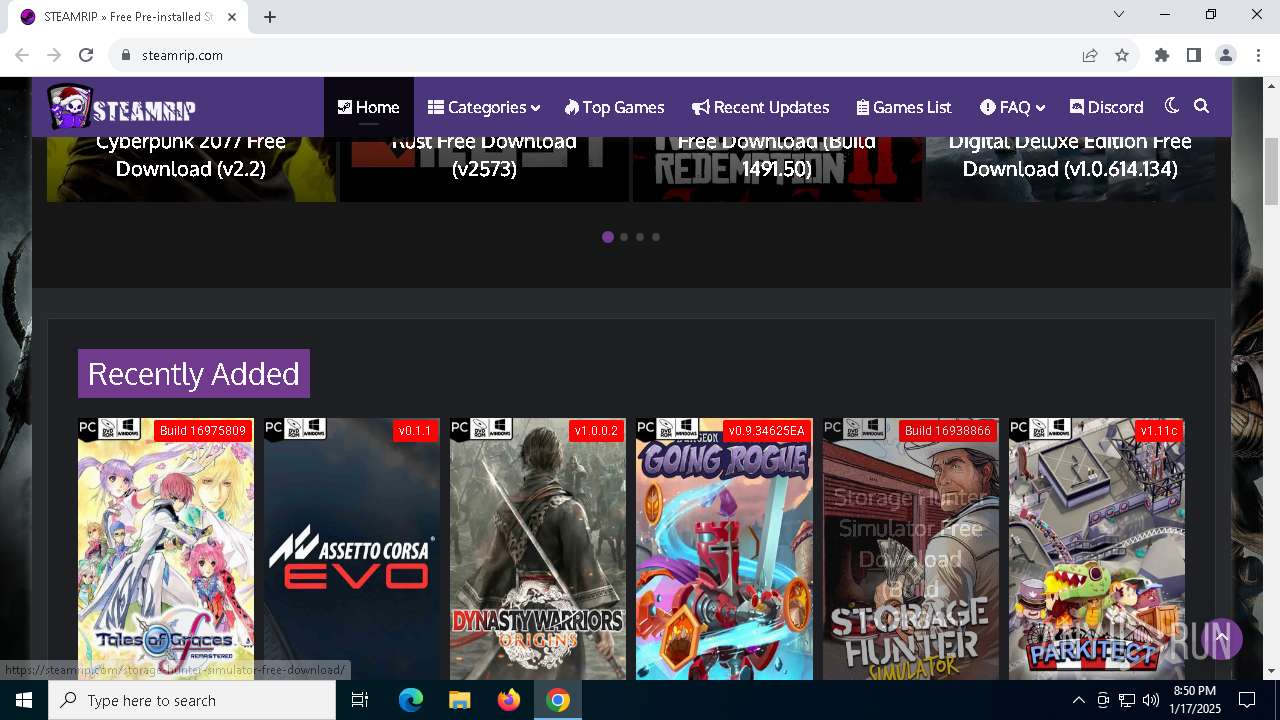Open Going Rogue game card
The image size is (1280, 720).
[x=724, y=550]
